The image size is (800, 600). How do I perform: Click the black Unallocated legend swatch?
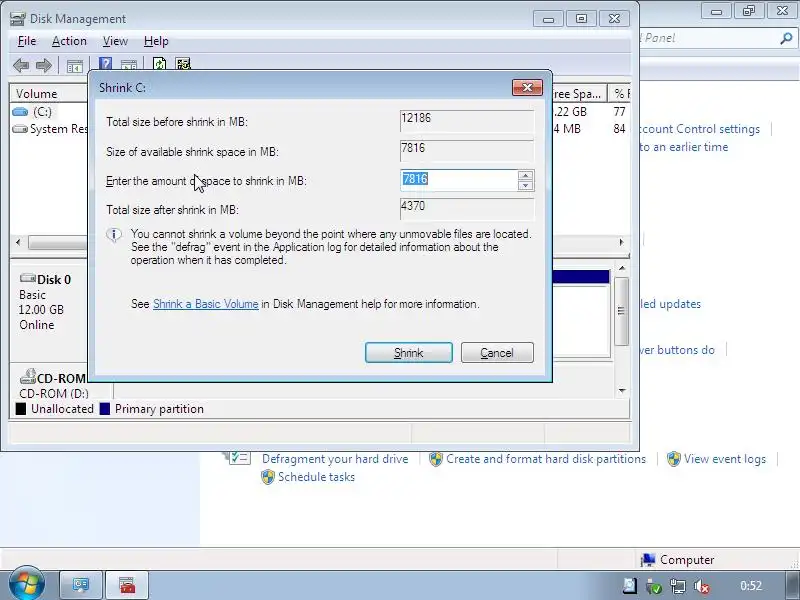[x=21, y=409]
